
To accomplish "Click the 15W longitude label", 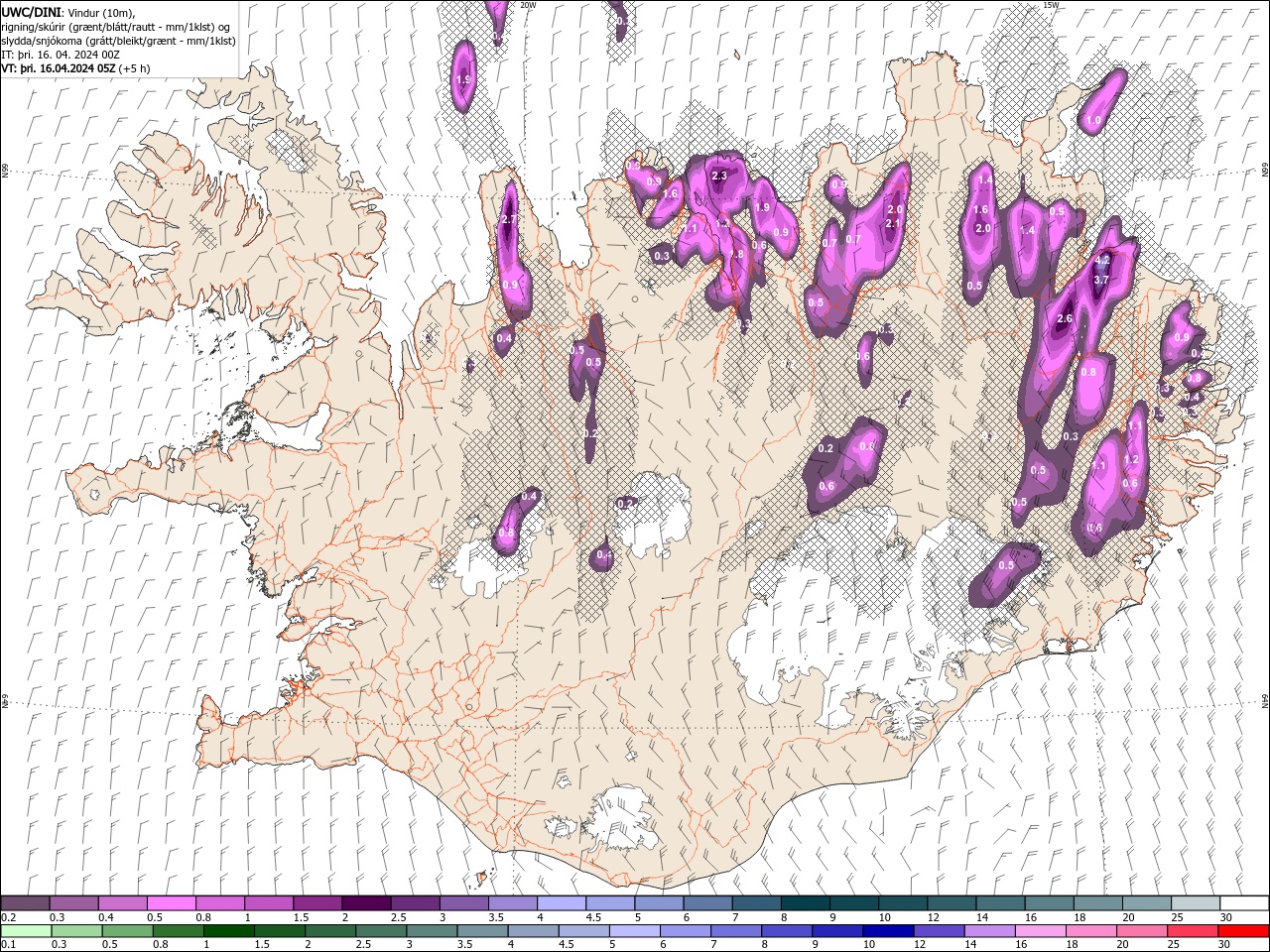I will (x=1052, y=5).
